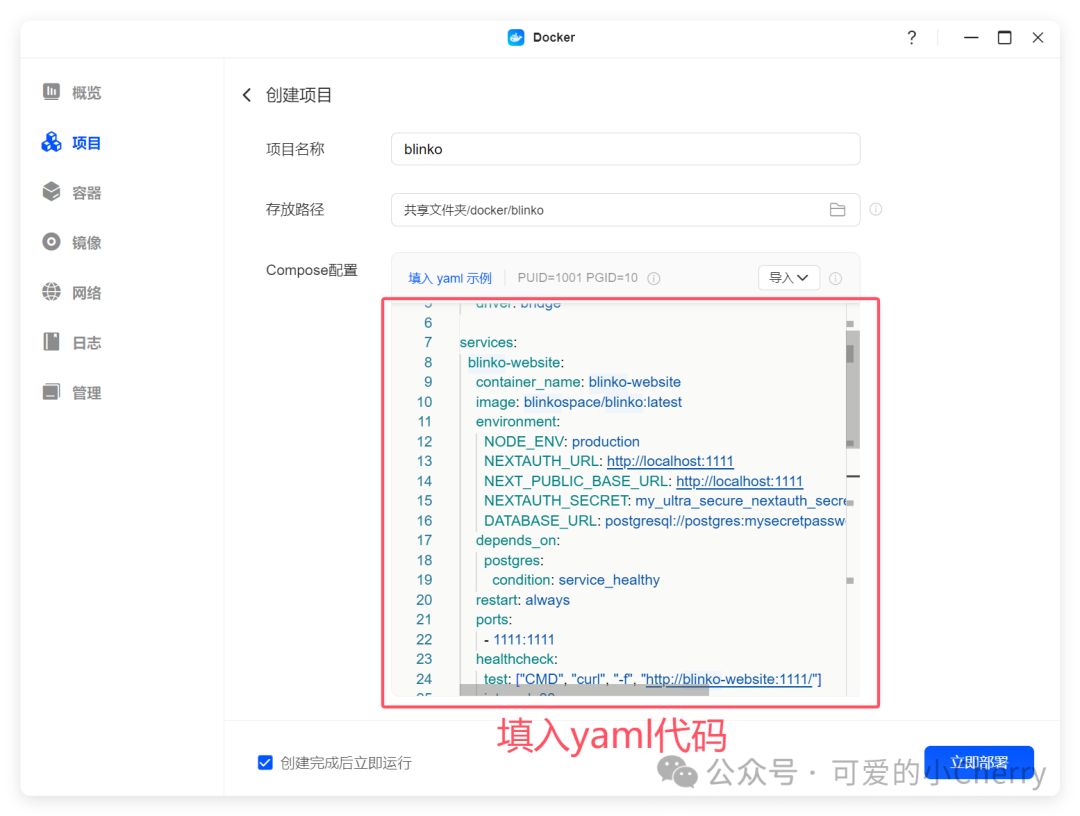This screenshot has height=816, width=1080.
Task: Switch to 管理 menu item
Action: [87, 393]
